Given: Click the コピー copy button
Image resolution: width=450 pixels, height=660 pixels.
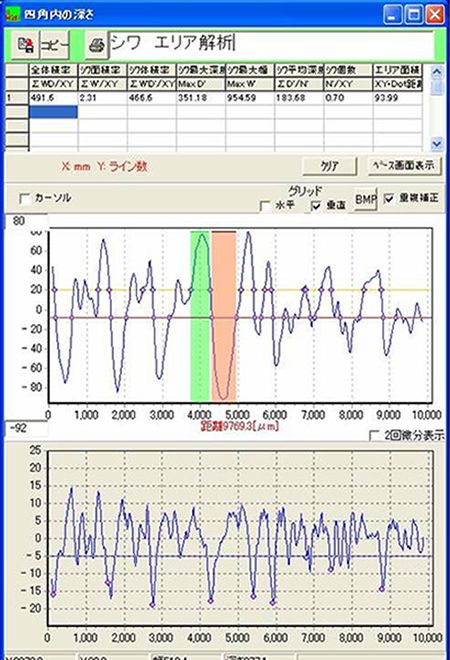Looking at the screenshot, I should [54, 44].
